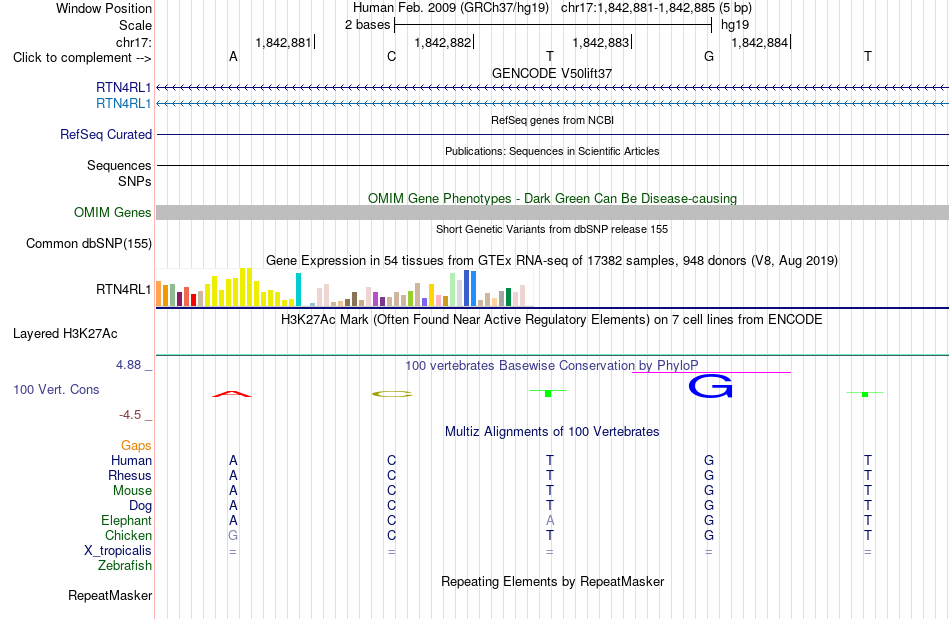Image resolution: width=950 pixels, height=619 pixels.
Task: Click the Gene Expression in 54 tissues title
Action: pos(552,260)
